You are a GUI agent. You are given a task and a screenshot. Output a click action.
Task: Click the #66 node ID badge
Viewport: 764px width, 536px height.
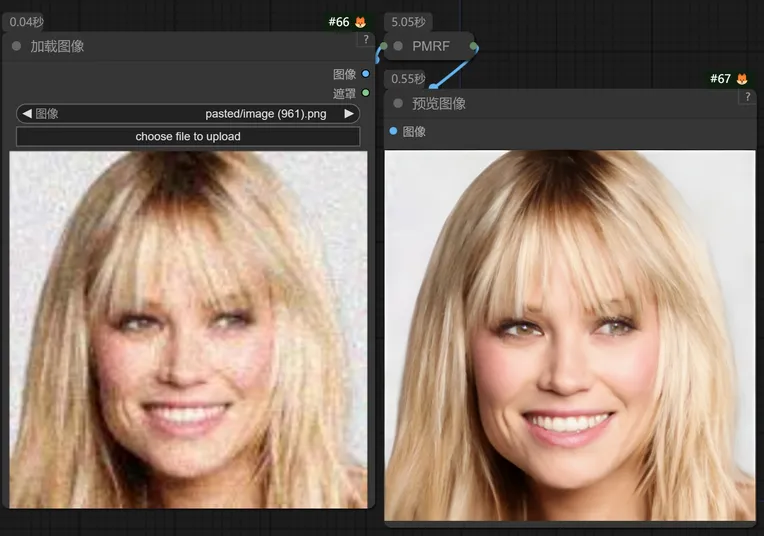click(339, 22)
